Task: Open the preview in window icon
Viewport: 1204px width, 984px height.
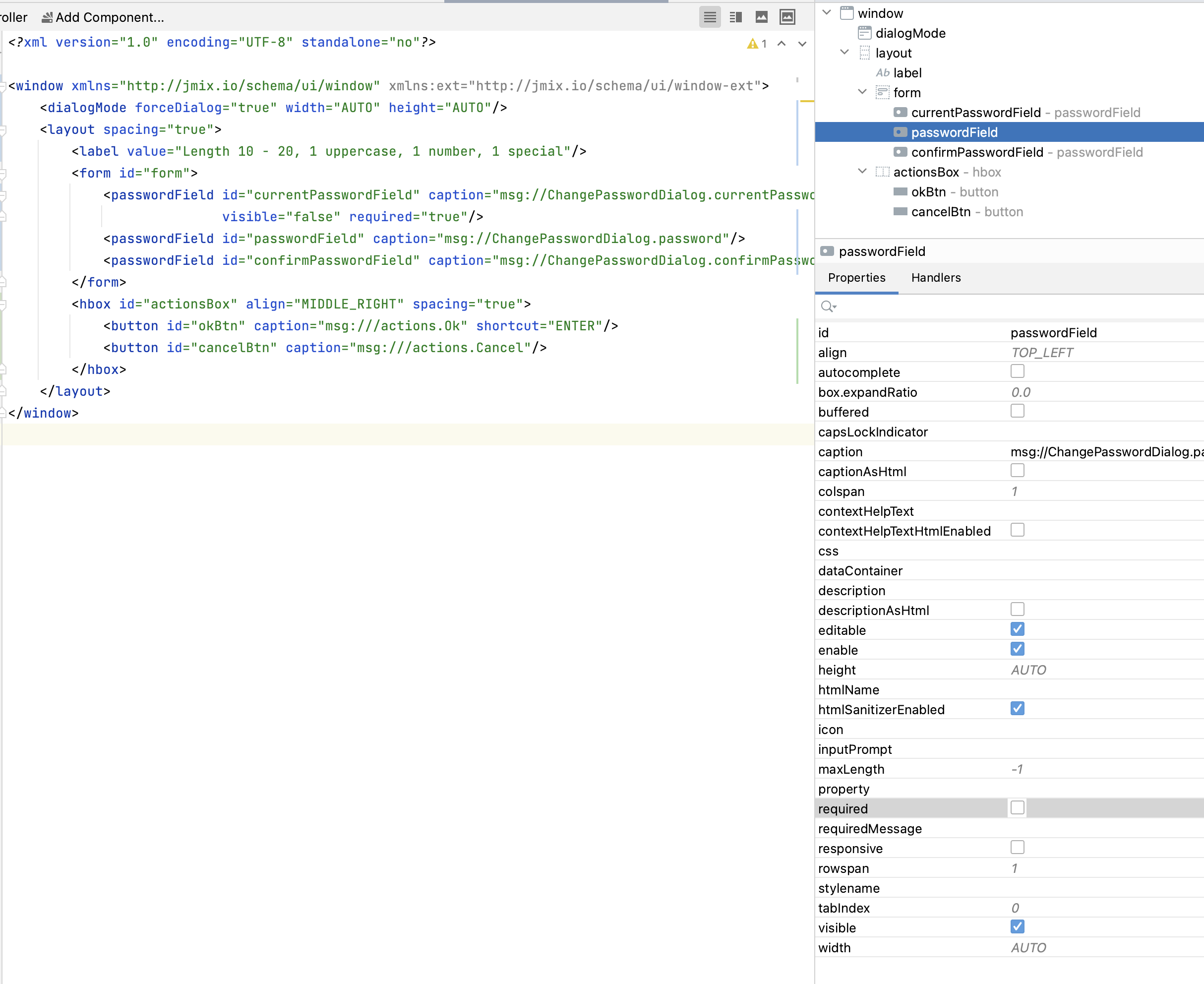Action: (787, 17)
